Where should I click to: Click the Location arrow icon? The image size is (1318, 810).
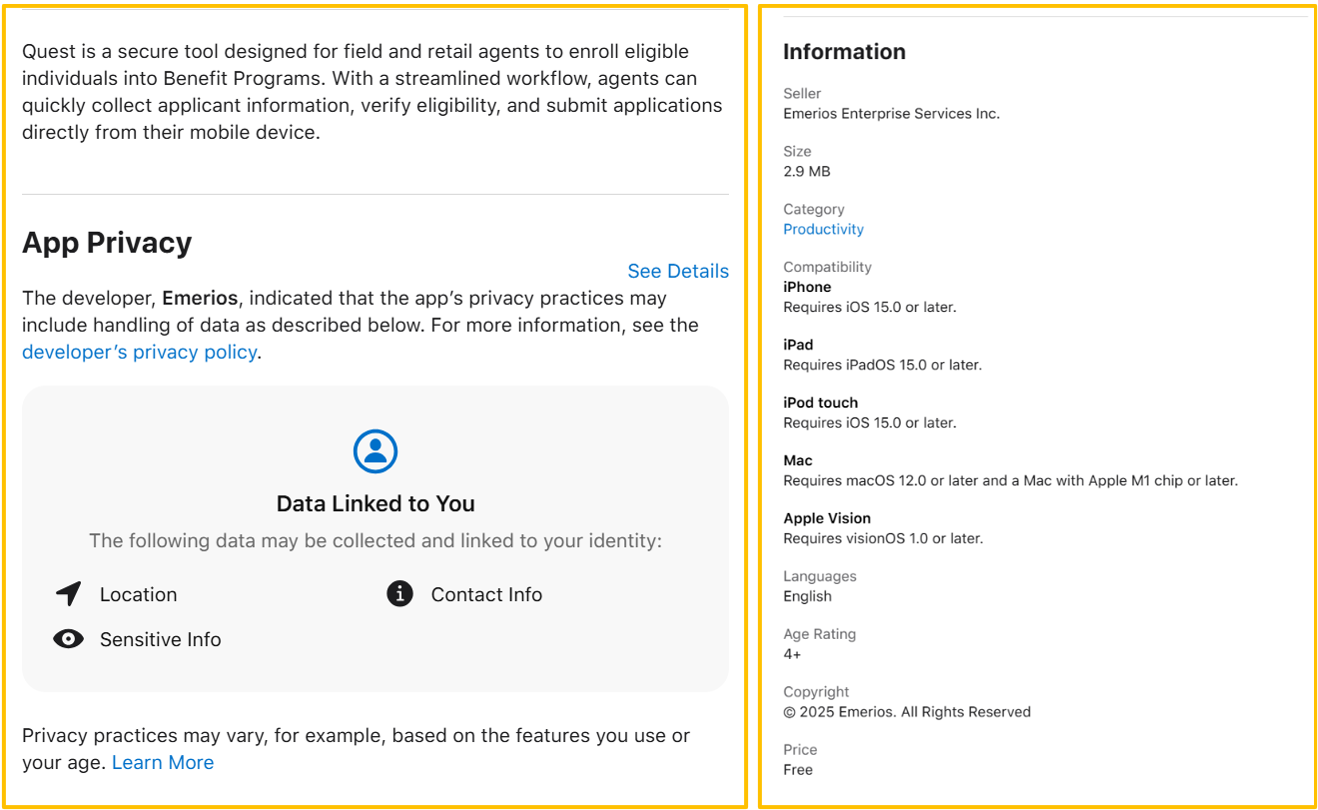pos(68,594)
